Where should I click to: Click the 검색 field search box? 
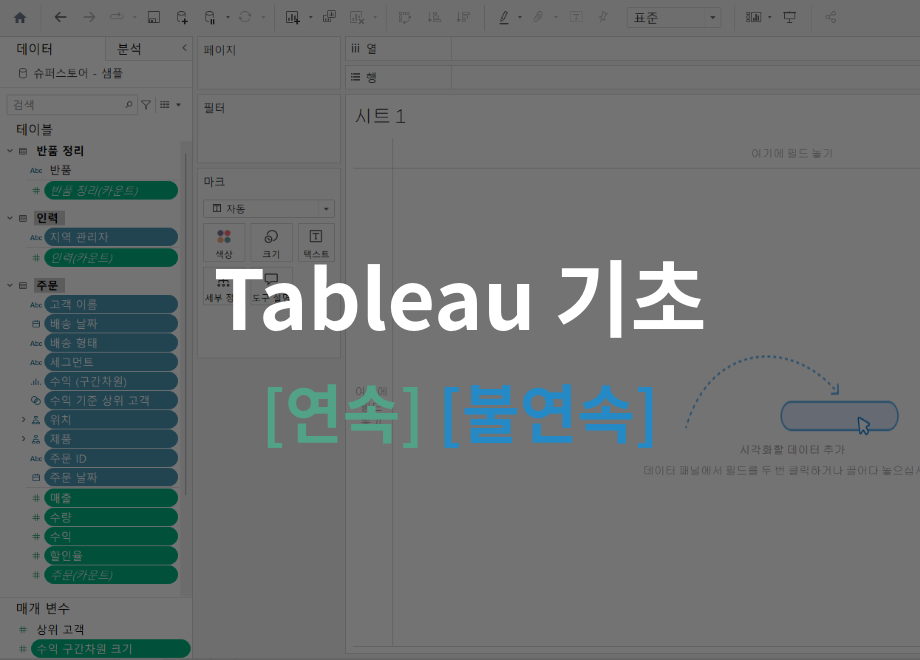pyautogui.click(x=65, y=104)
